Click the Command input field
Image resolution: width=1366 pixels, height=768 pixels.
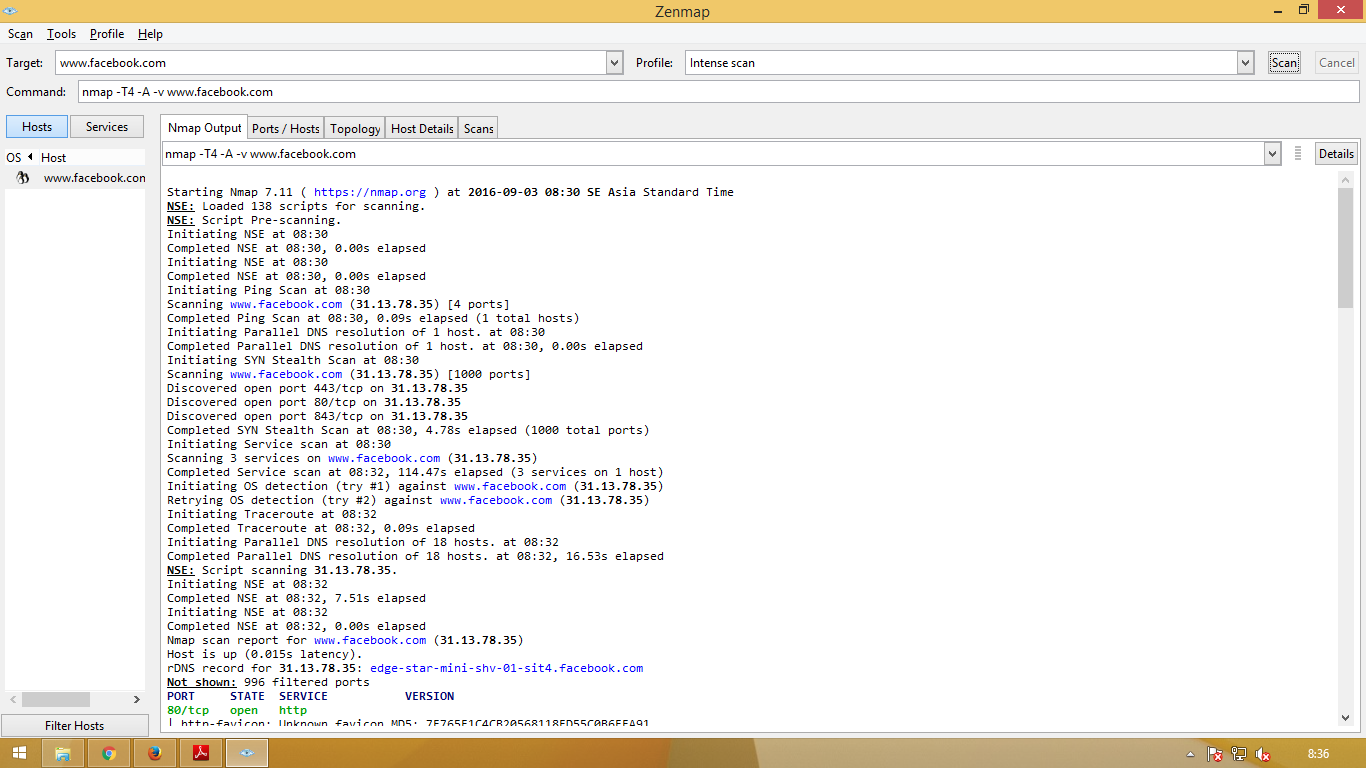[718, 92]
